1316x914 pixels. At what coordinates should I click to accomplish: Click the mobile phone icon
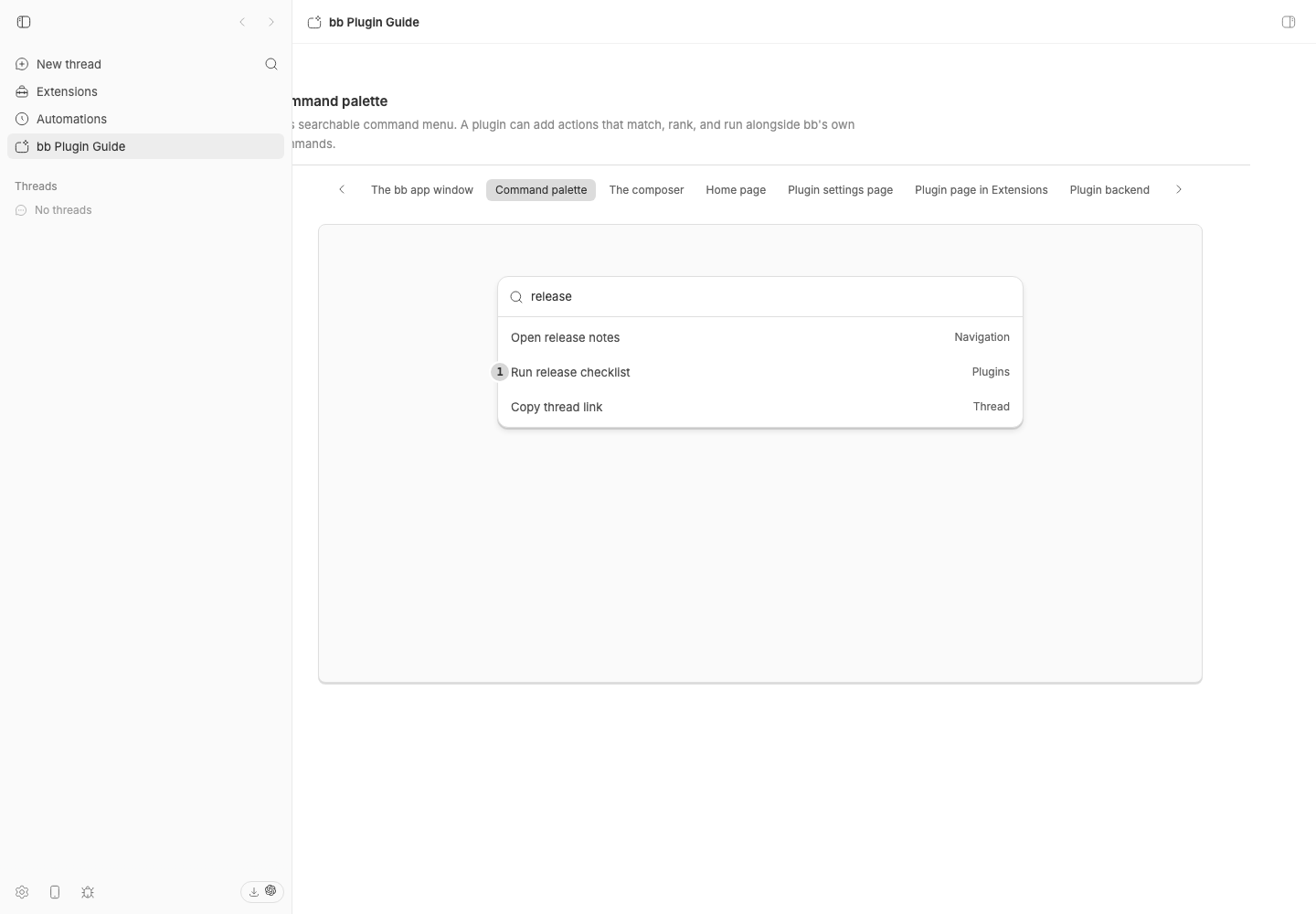tap(55, 892)
